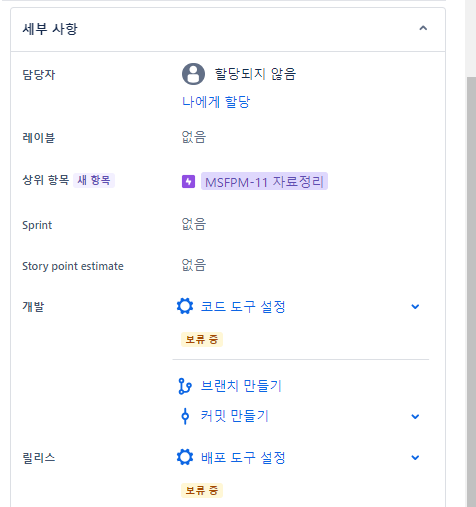Click the 보류 중 badge under 개발
This screenshot has height=507, width=476.
coord(202,340)
